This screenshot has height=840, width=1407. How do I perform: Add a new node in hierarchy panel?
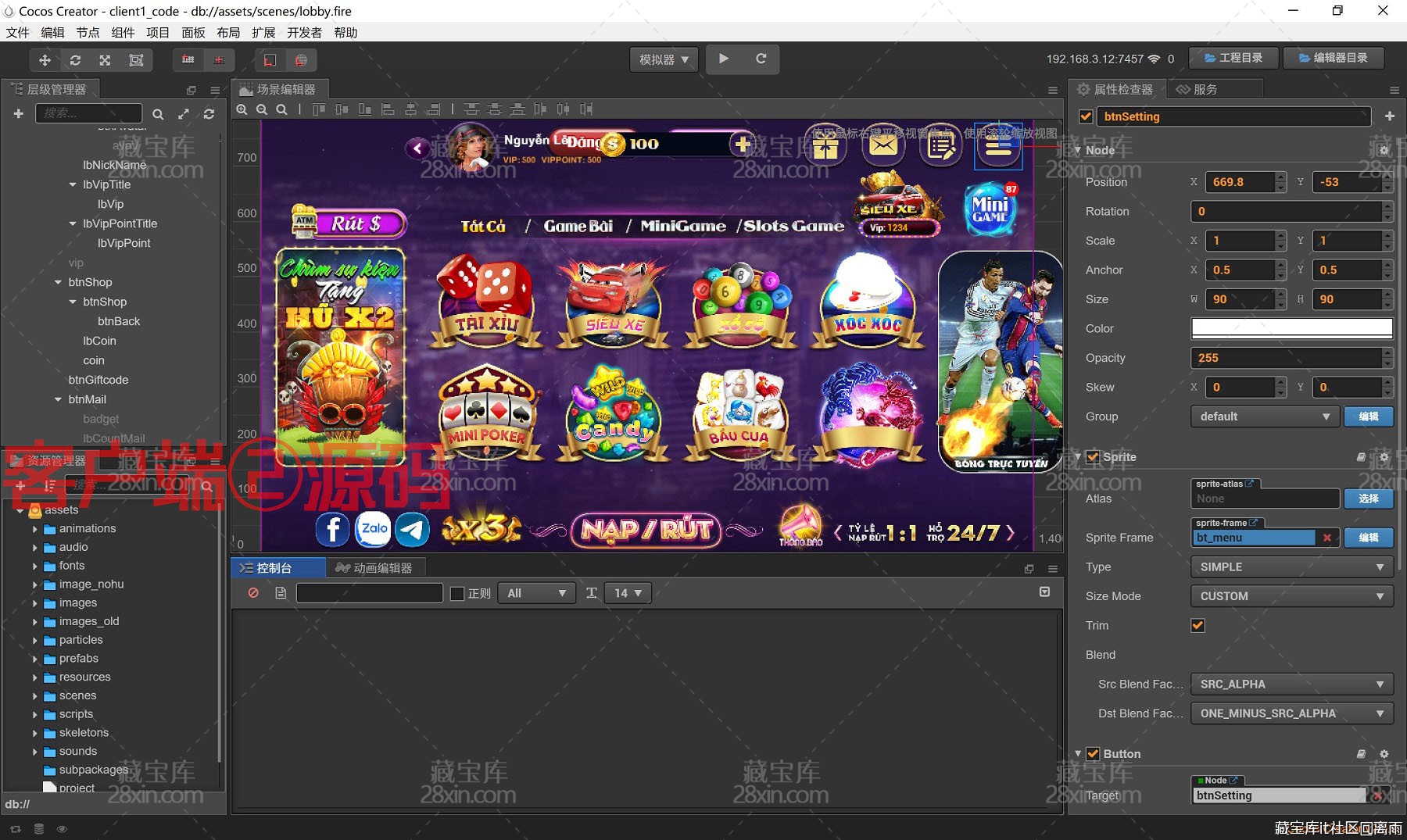18,114
